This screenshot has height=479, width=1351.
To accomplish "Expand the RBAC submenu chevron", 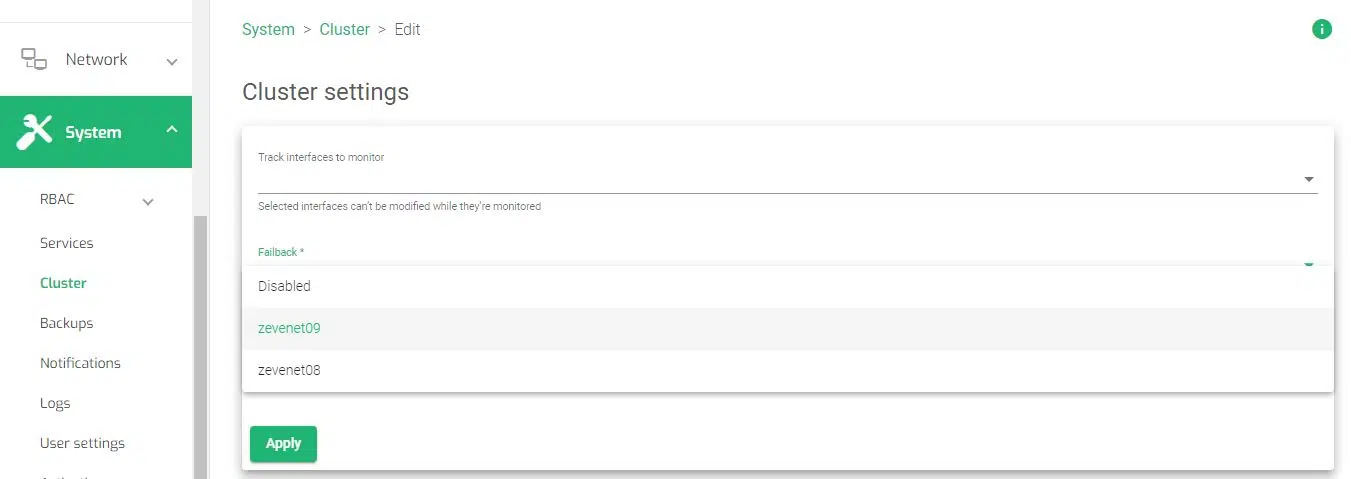I will point(148,201).
